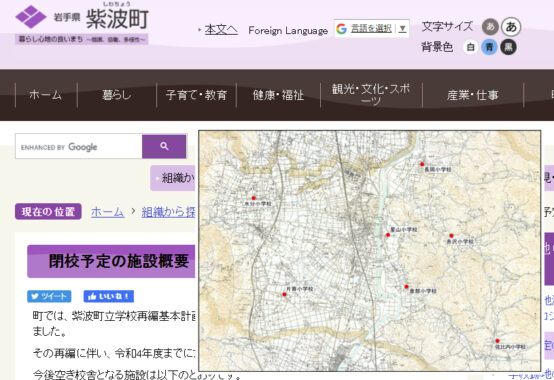Set background color to 青 (blue)
Screen dimensions: 554x380
[489, 47]
